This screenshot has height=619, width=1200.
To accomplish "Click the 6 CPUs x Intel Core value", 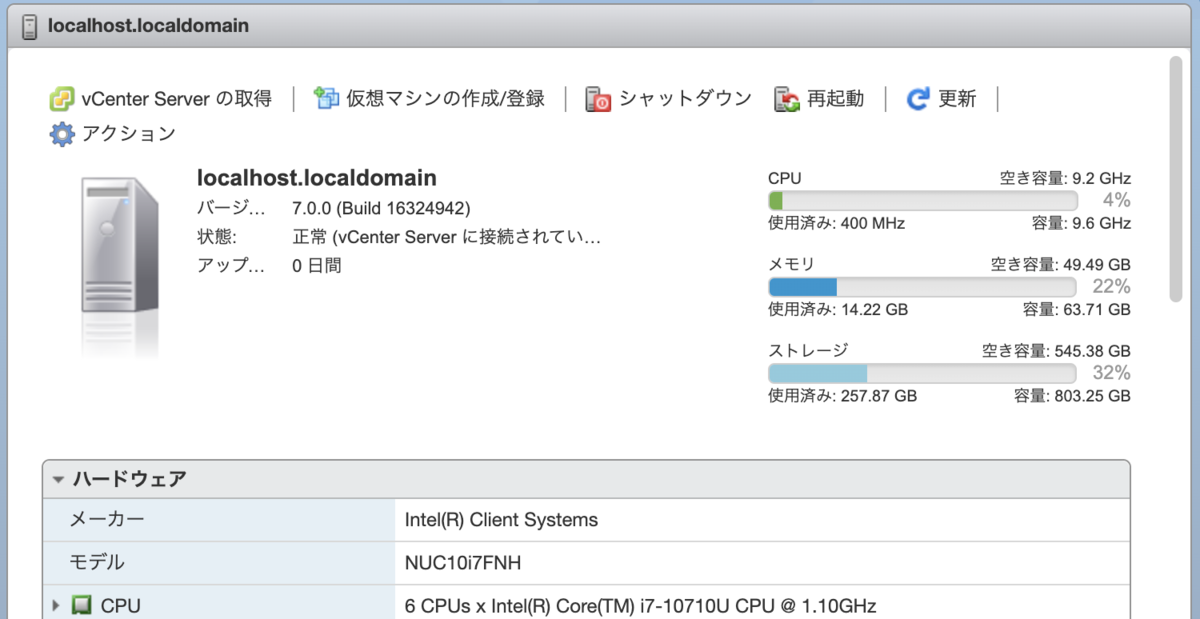I will (640, 605).
